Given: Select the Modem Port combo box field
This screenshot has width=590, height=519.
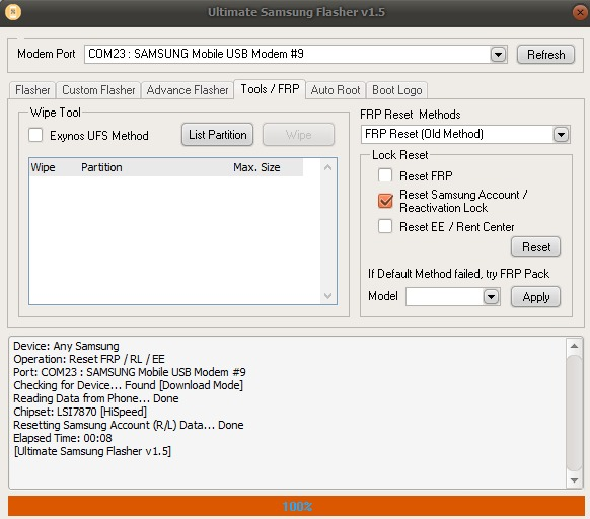Looking at the screenshot, I should pyautogui.click(x=295, y=55).
